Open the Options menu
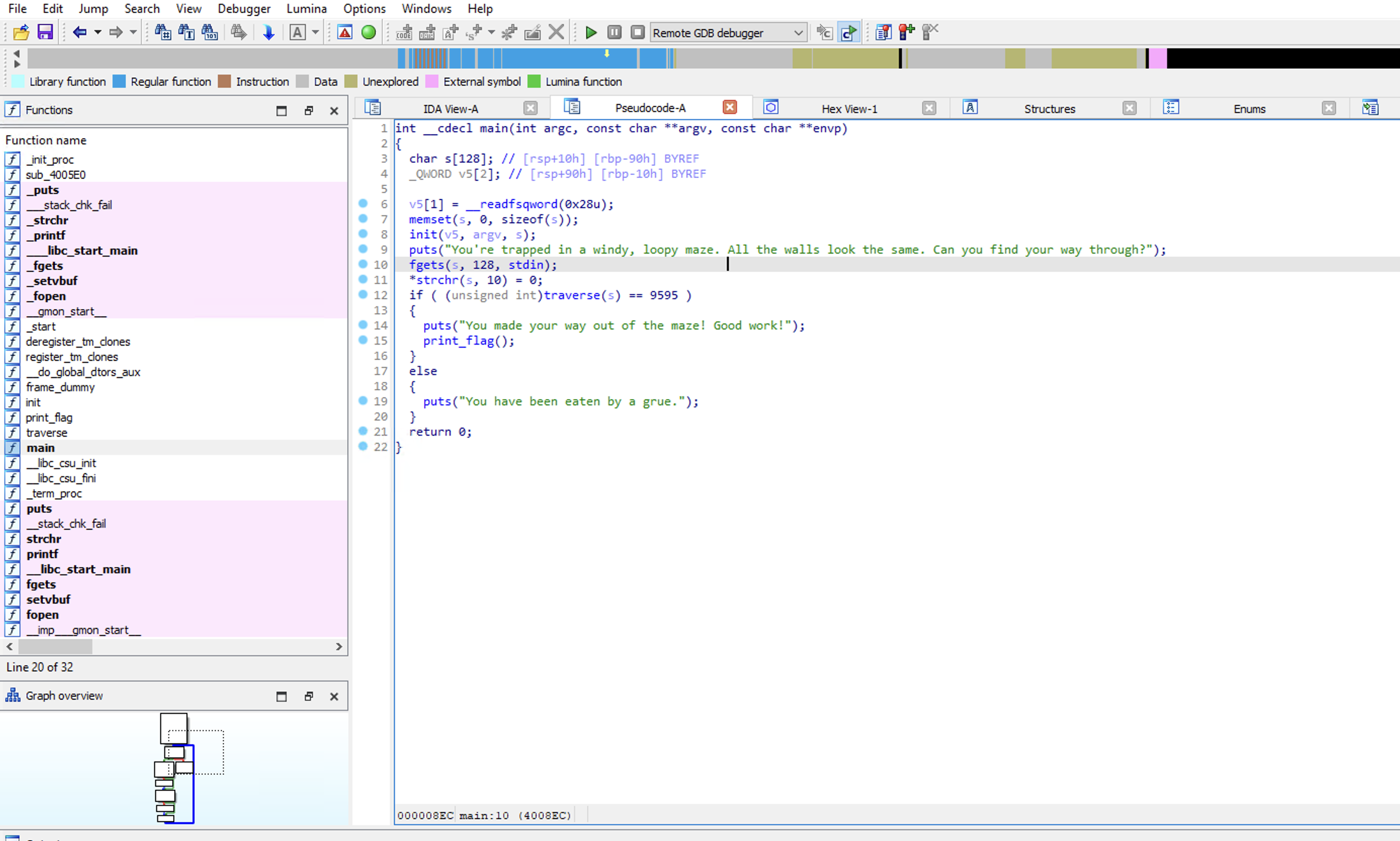Image resolution: width=1400 pixels, height=841 pixels. (364, 9)
